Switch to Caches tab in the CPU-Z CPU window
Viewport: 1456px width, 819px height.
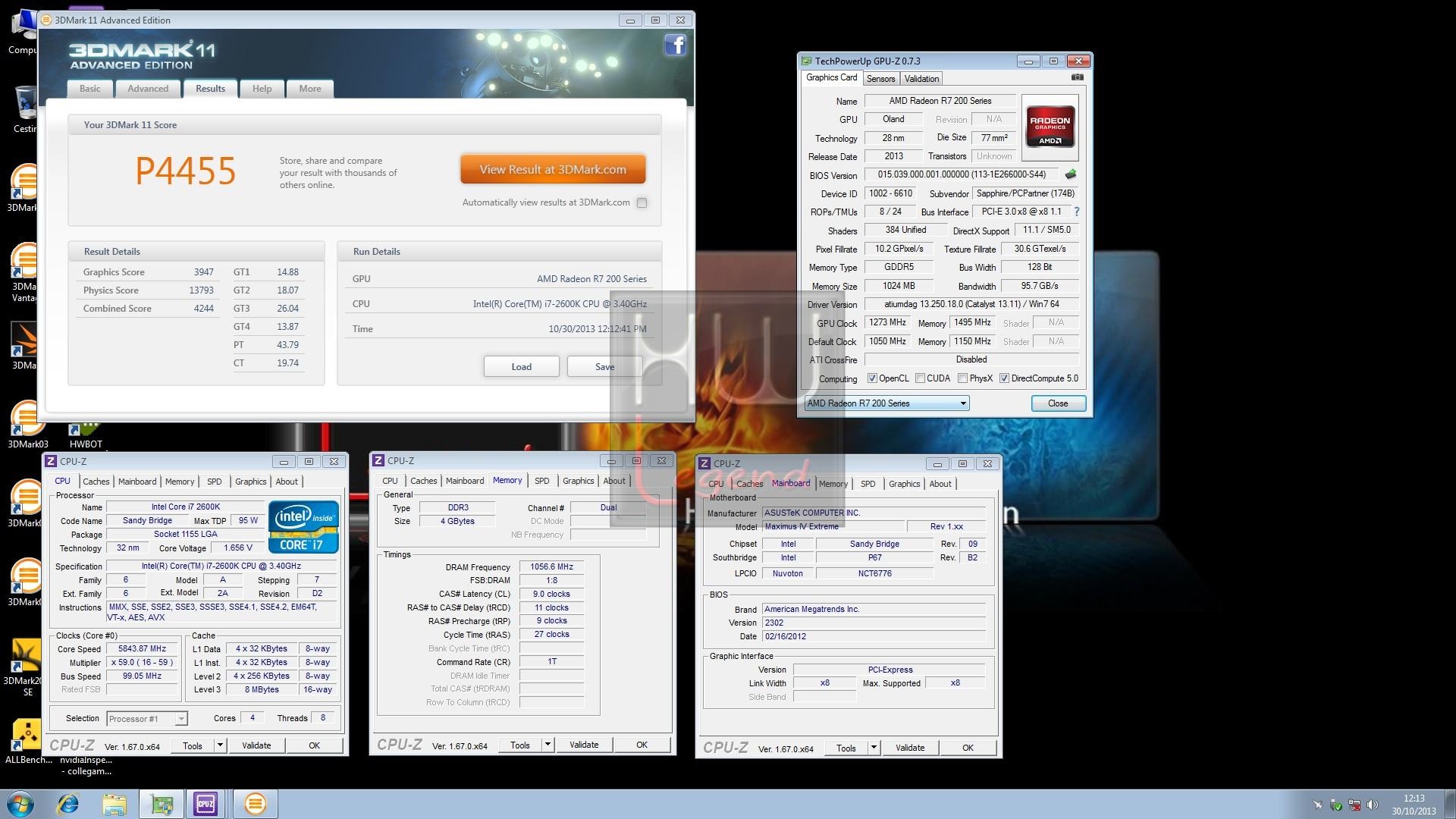tap(96, 482)
